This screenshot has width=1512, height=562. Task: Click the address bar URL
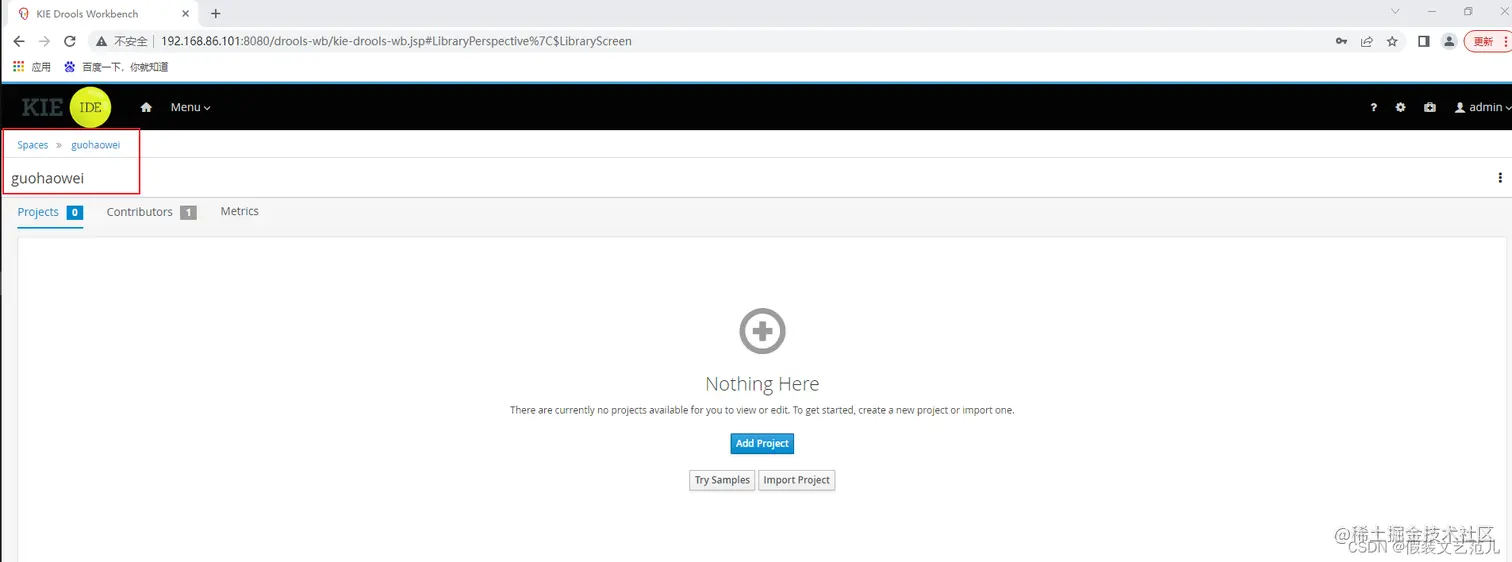396,41
